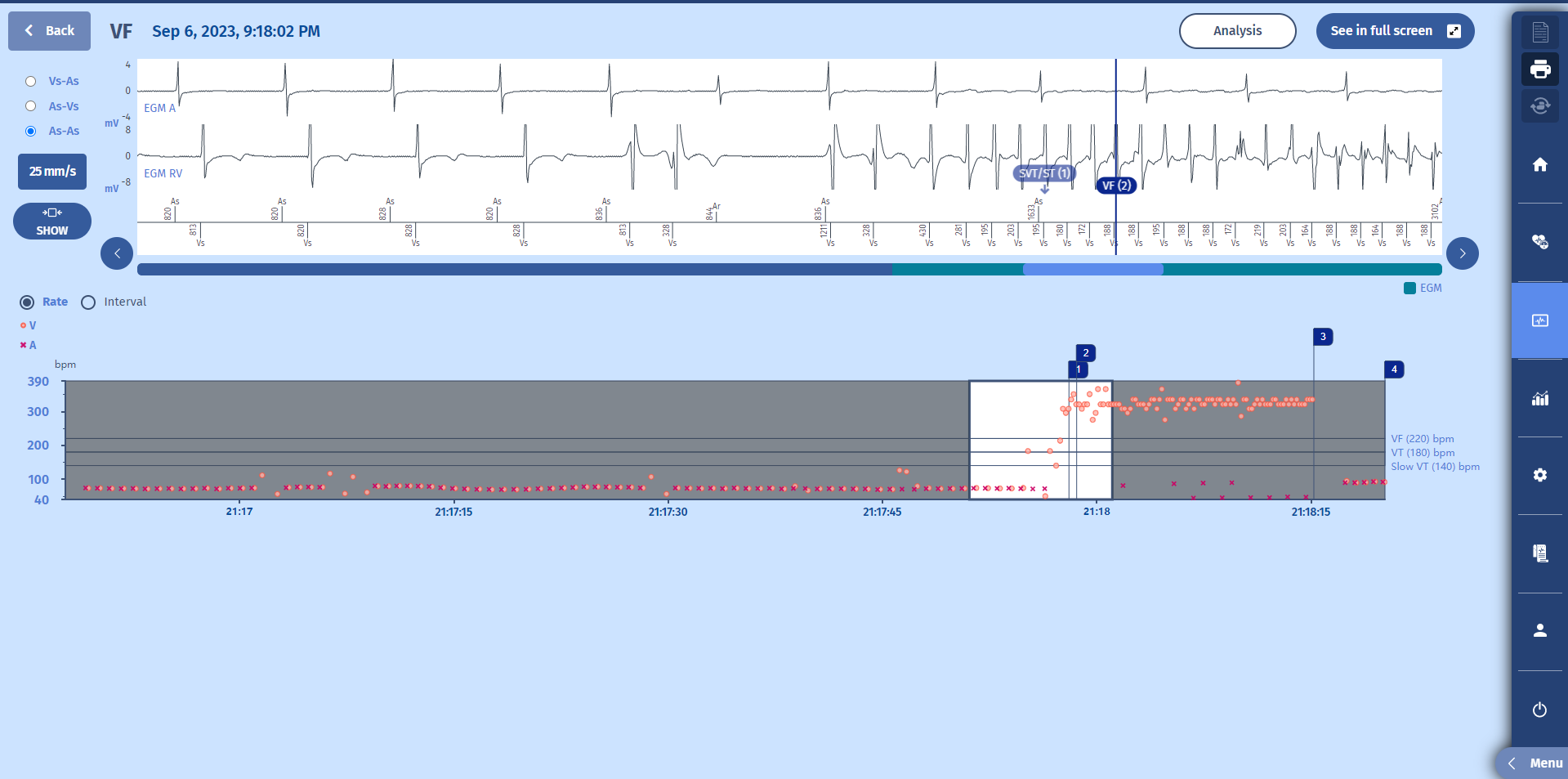Click episode marker 3 on rate chart
Image resolution: width=1568 pixels, height=779 pixels.
1322,337
